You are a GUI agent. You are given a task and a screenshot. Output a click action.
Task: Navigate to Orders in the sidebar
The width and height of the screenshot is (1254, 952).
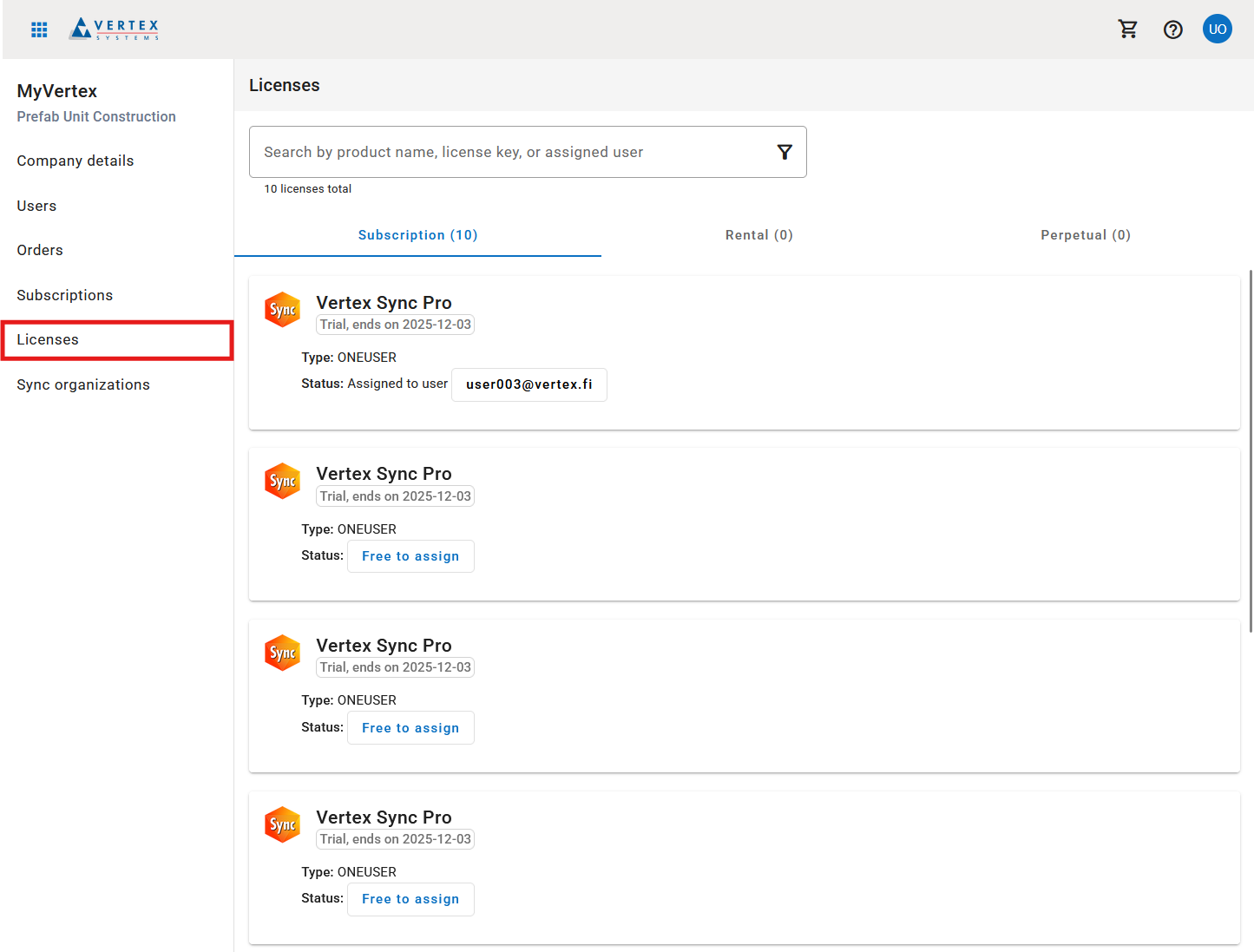40,250
